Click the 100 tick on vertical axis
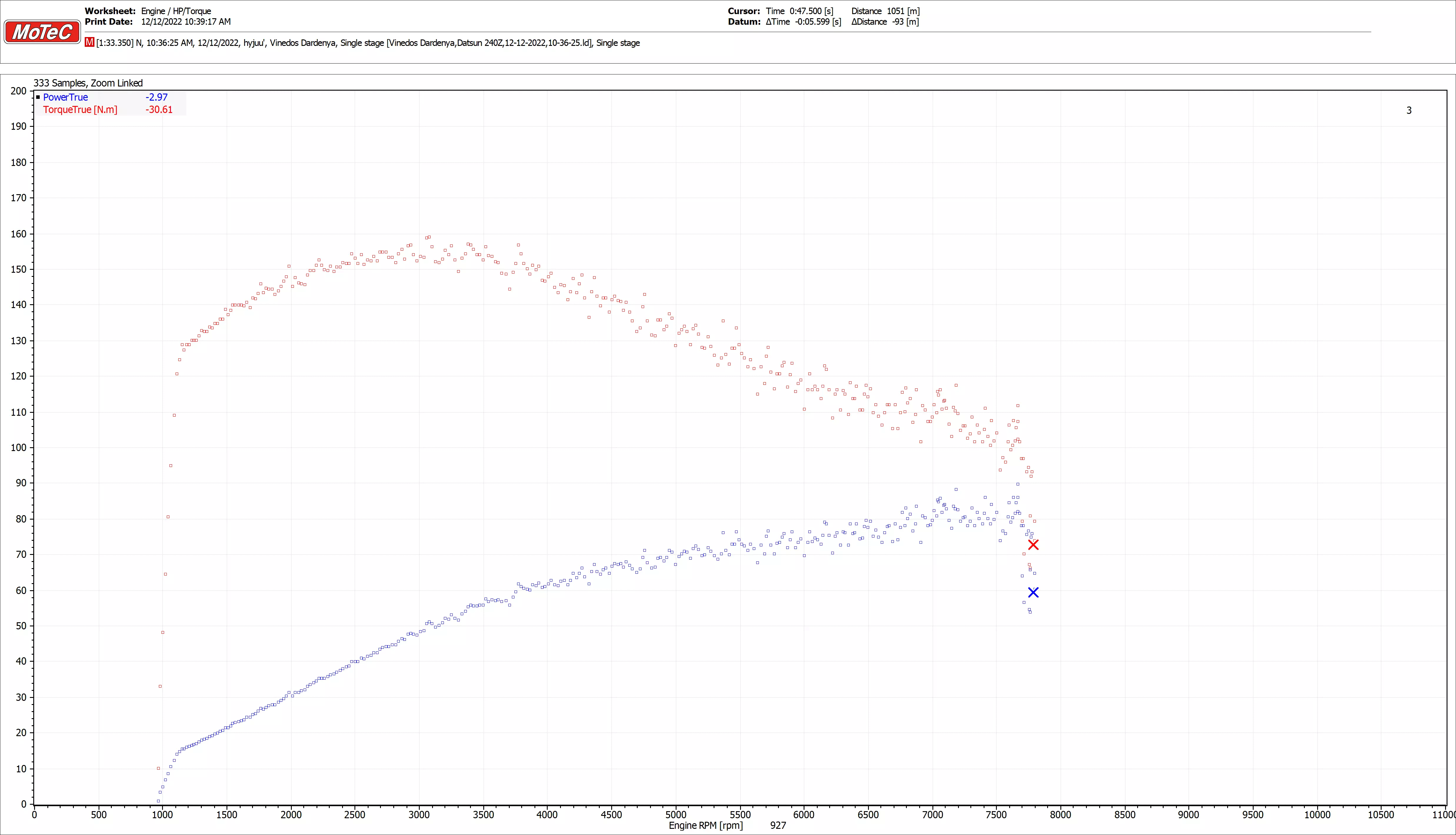Viewport: 1456px width, 835px height. (18, 448)
